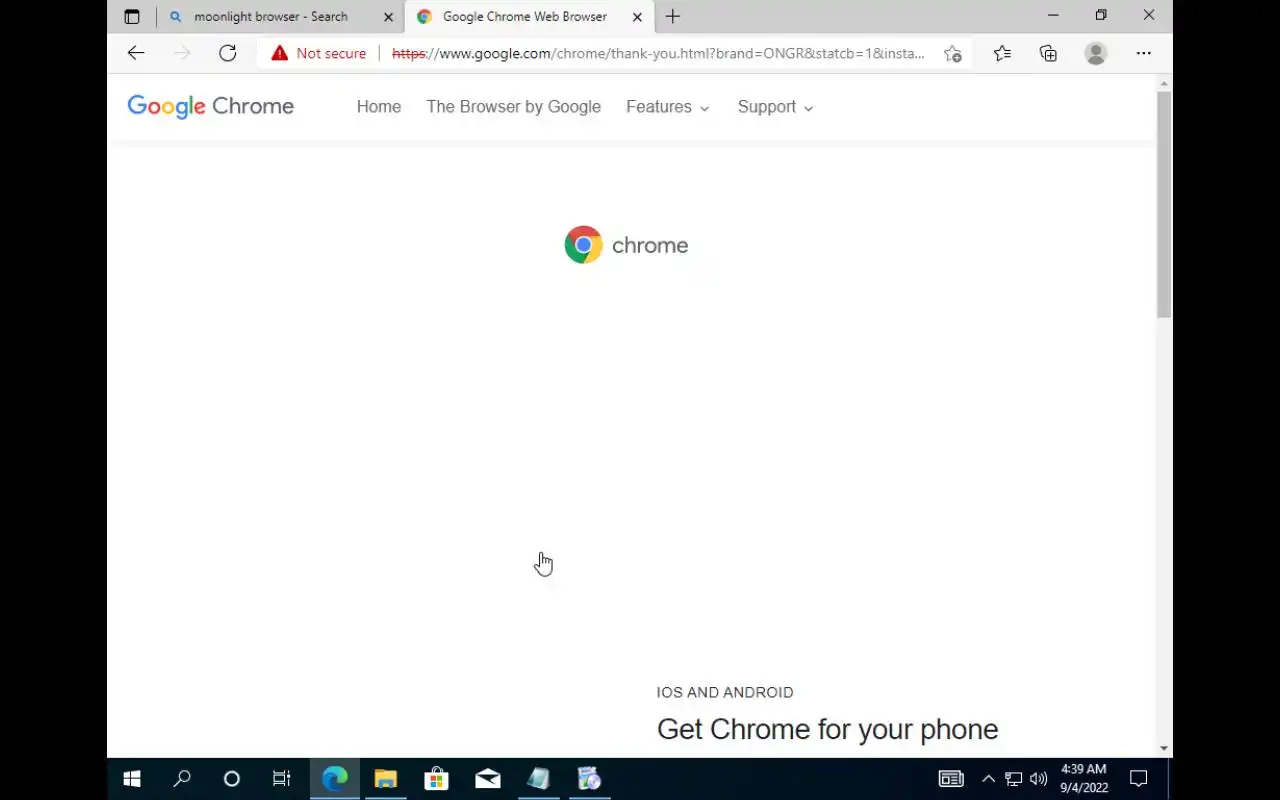Image resolution: width=1280 pixels, height=800 pixels.
Task: Click the Not secure warning indicator
Action: [319, 53]
